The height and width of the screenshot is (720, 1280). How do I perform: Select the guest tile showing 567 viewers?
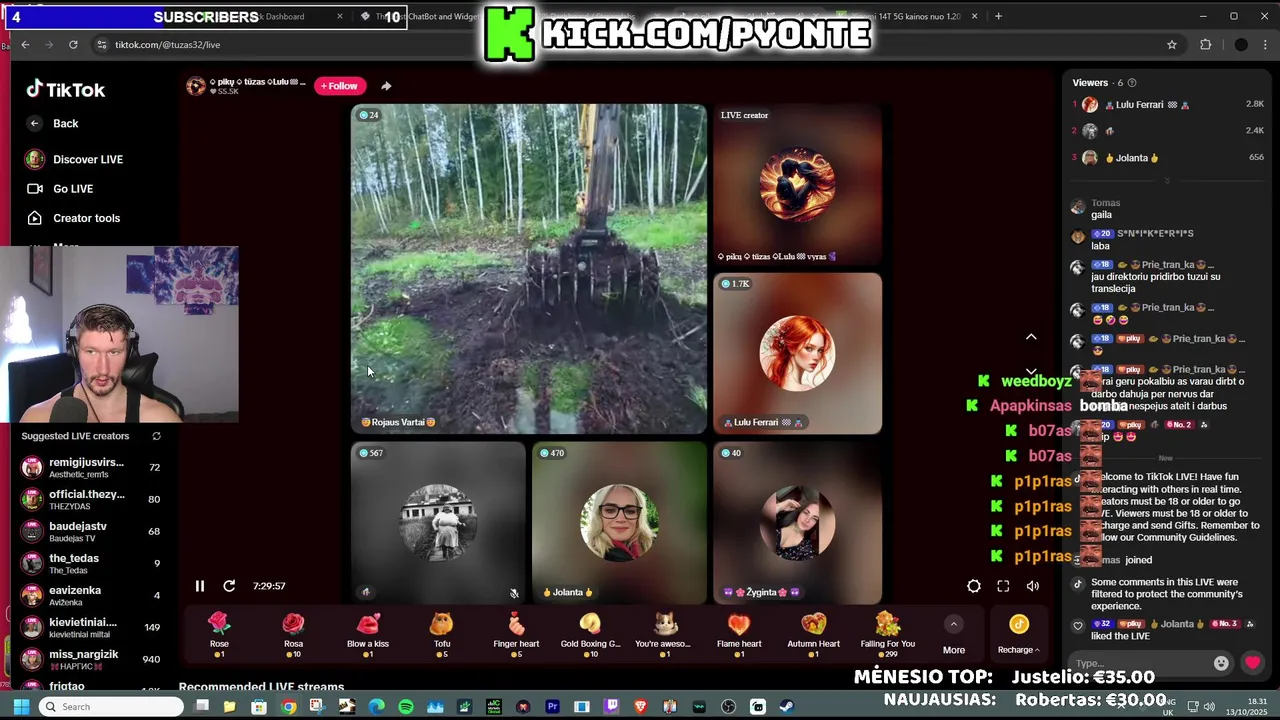438,522
